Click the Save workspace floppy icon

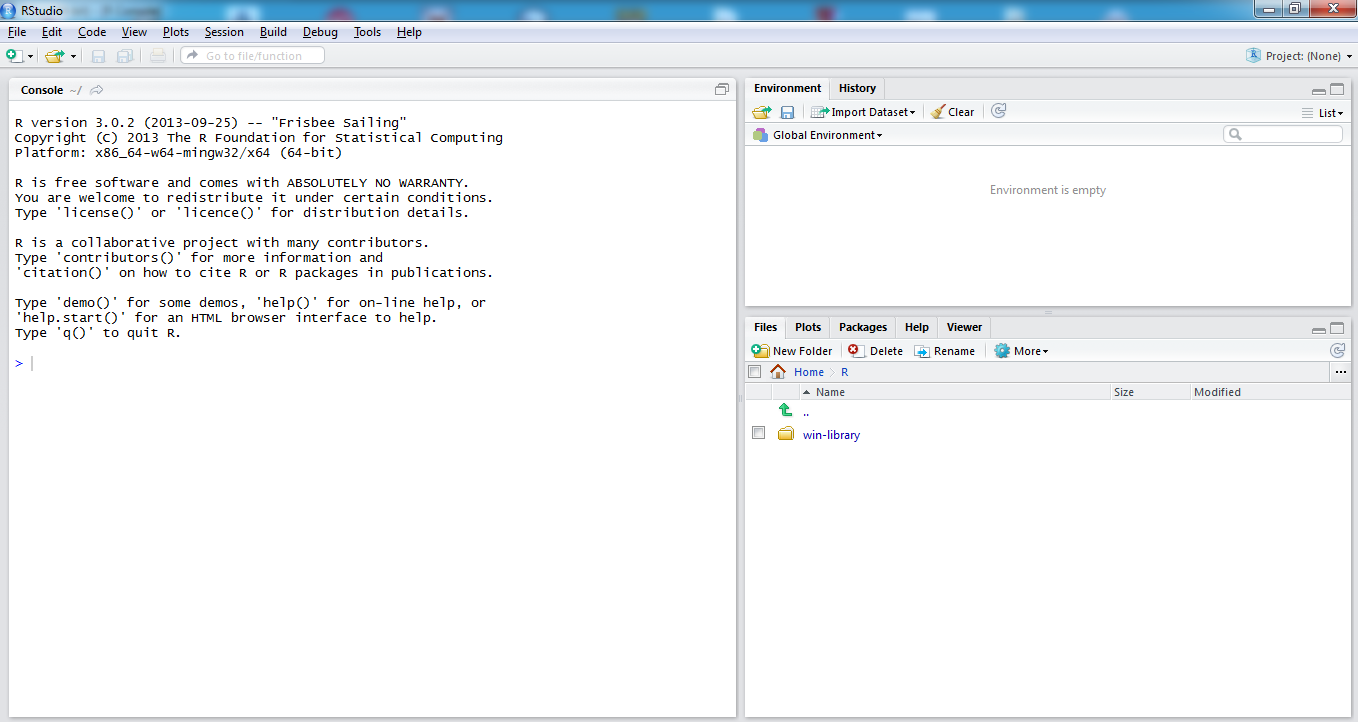pyautogui.click(x=787, y=112)
